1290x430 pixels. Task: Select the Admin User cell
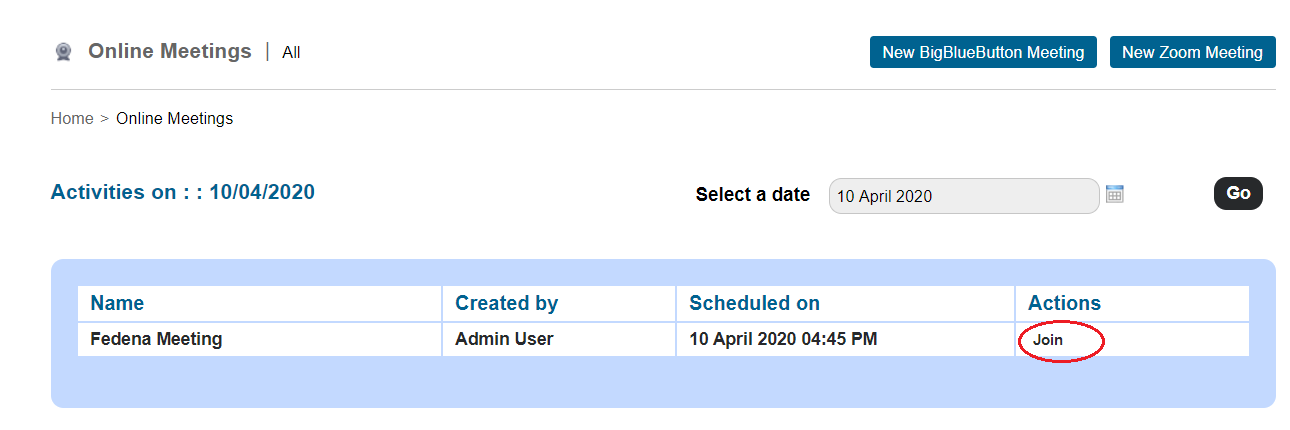[x=559, y=339]
